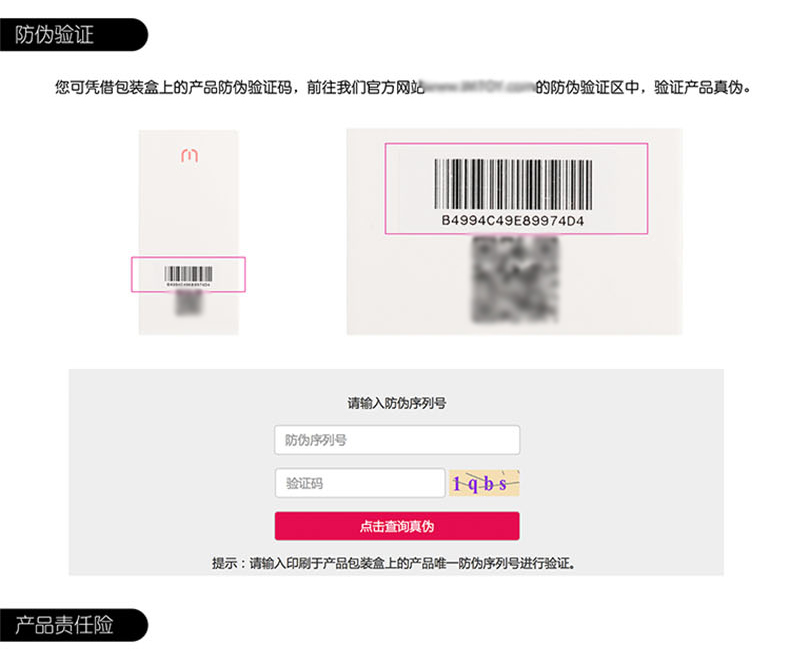Click the enlarged barcode label image
790x659 pixels.
point(514,232)
